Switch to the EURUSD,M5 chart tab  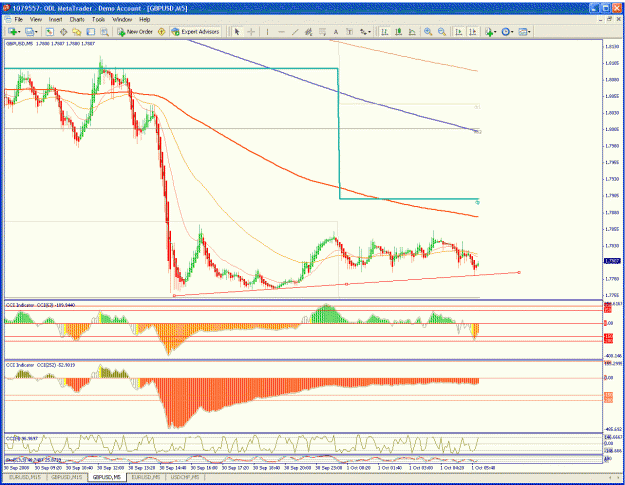point(145,477)
